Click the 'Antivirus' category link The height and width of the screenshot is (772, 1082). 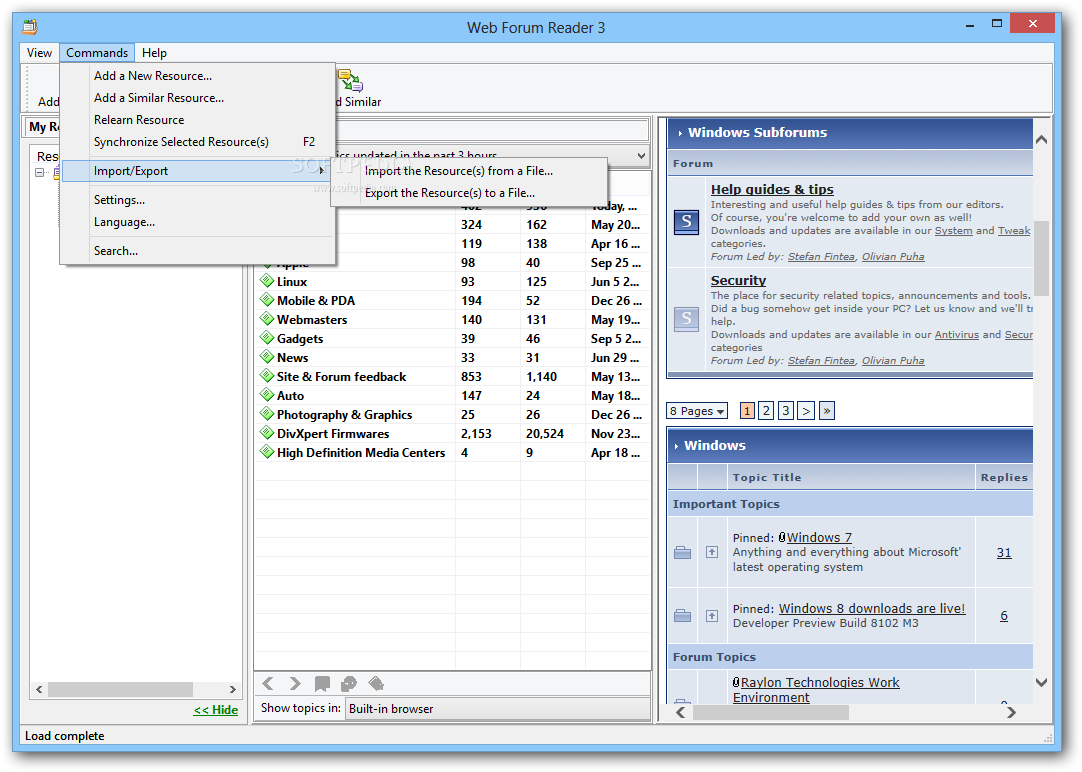[x=956, y=335]
